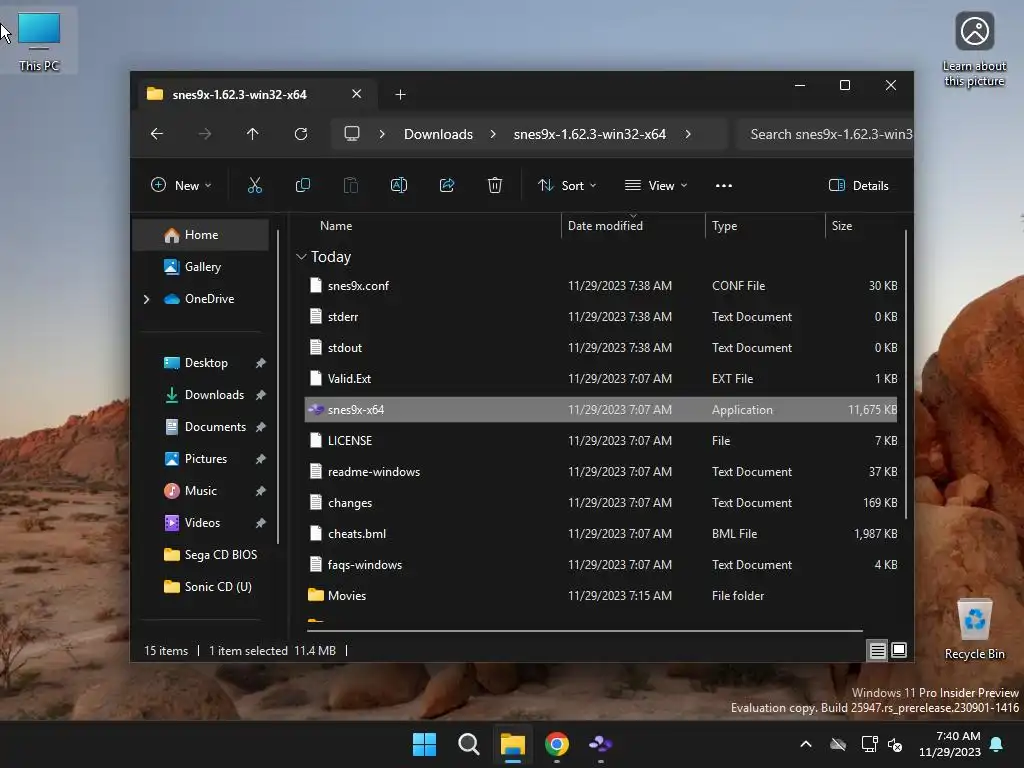The width and height of the screenshot is (1024, 768).
Task: Click the Delete trash icon
Action: 495,185
